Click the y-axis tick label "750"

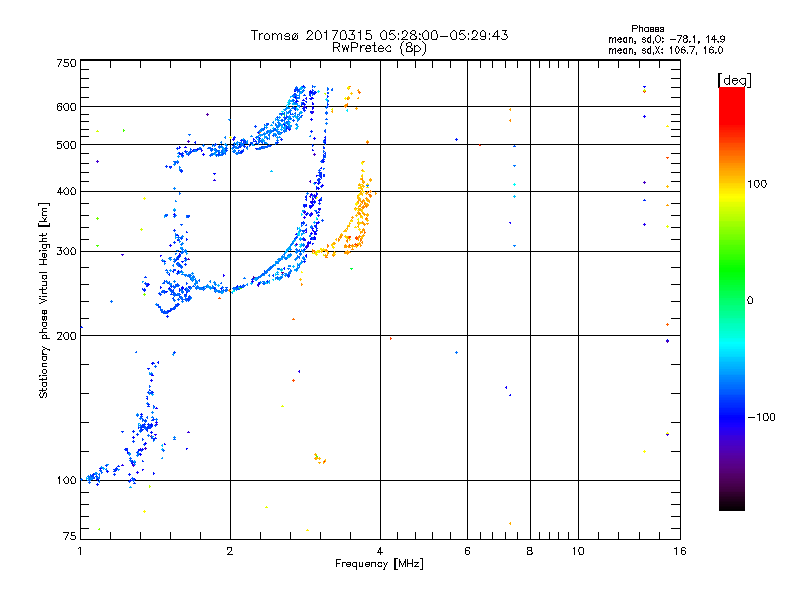pyautogui.click(x=66, y=63)
